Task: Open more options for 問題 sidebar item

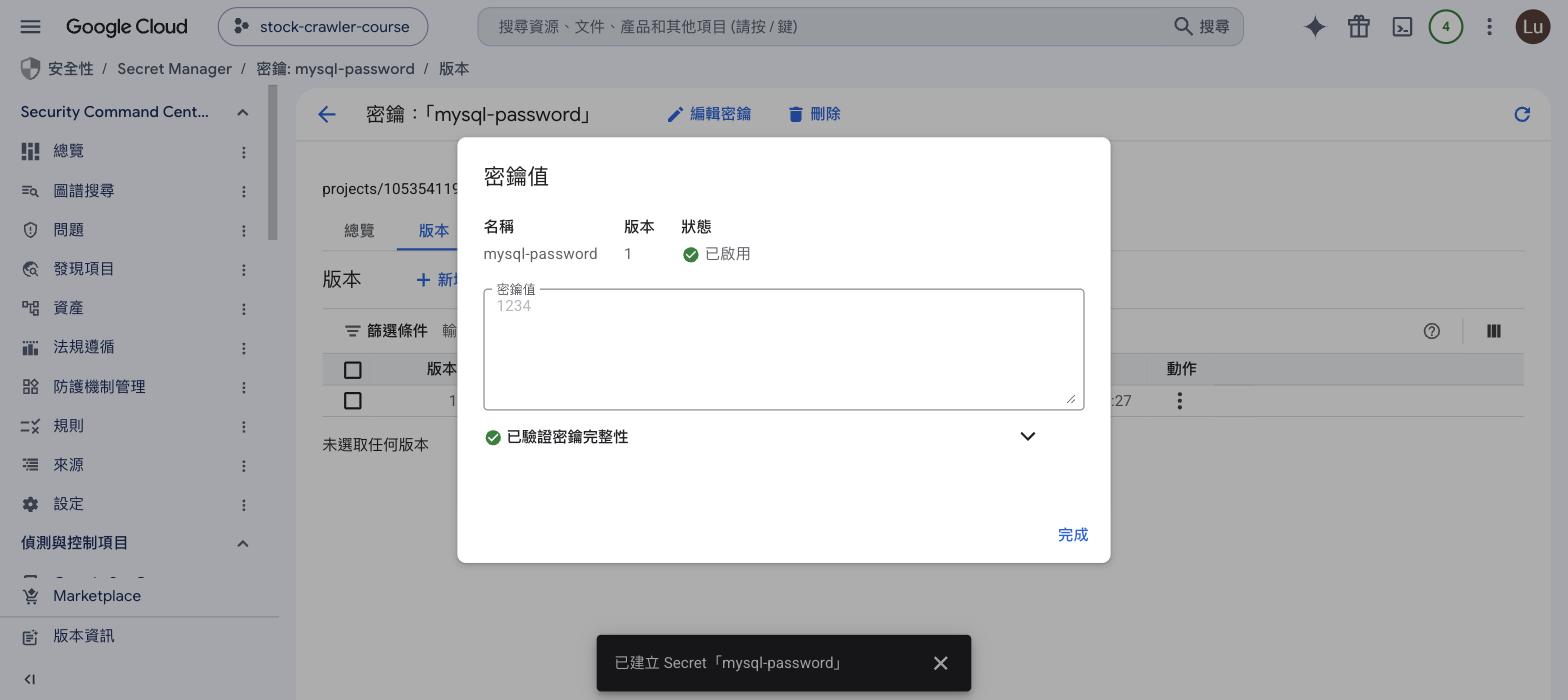Action: click(x=243, y=231)
